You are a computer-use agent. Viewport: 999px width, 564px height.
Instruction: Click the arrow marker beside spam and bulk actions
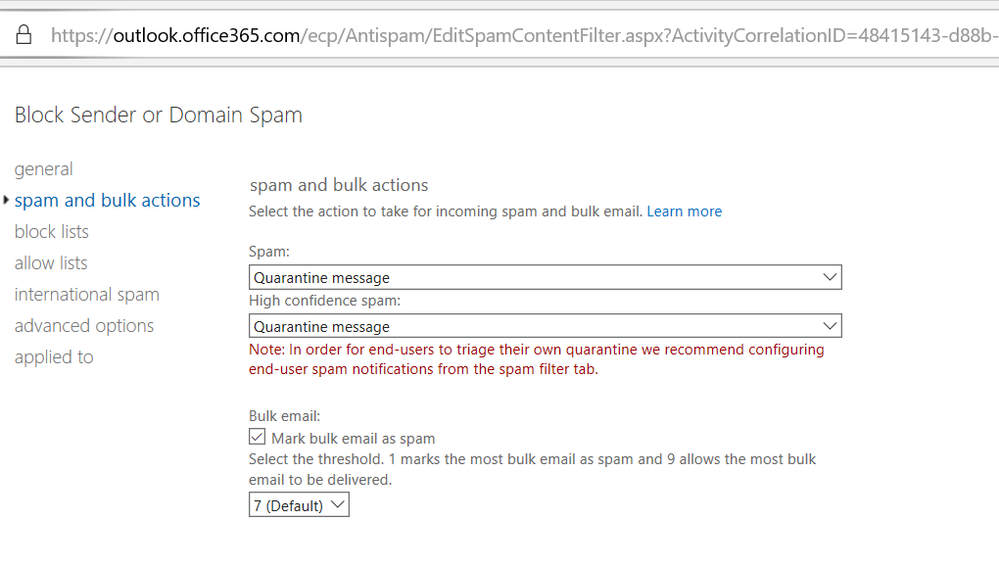pos(6,200)
